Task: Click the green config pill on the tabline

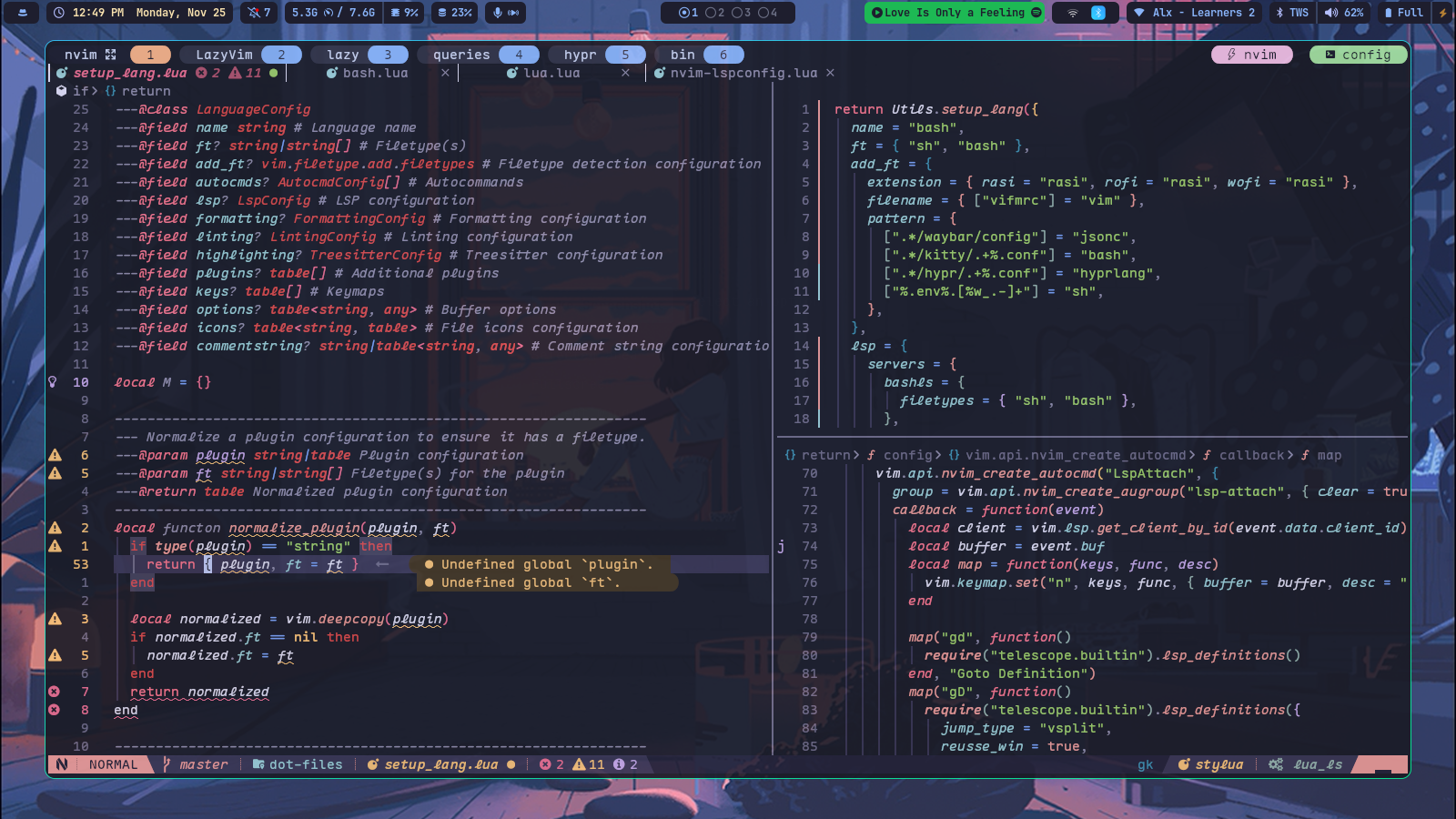Action: [x=1358, y=55]
